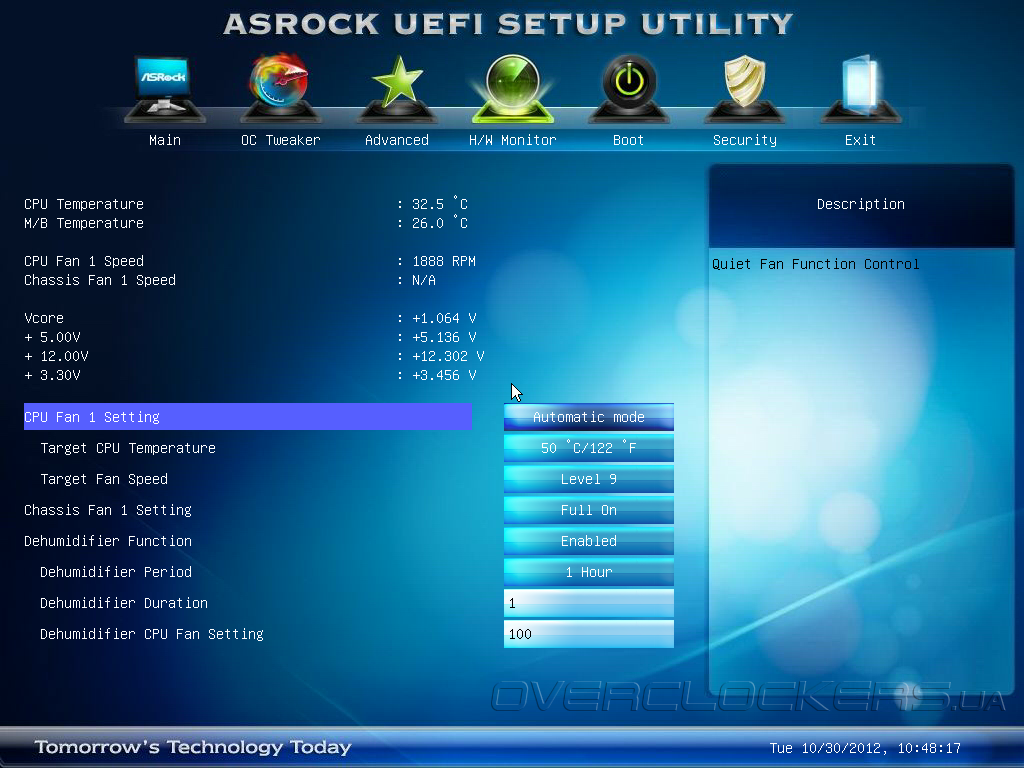This screenshot has height=768, width=1024.
Task: Choose the Exit tab label
Action: 860,140
